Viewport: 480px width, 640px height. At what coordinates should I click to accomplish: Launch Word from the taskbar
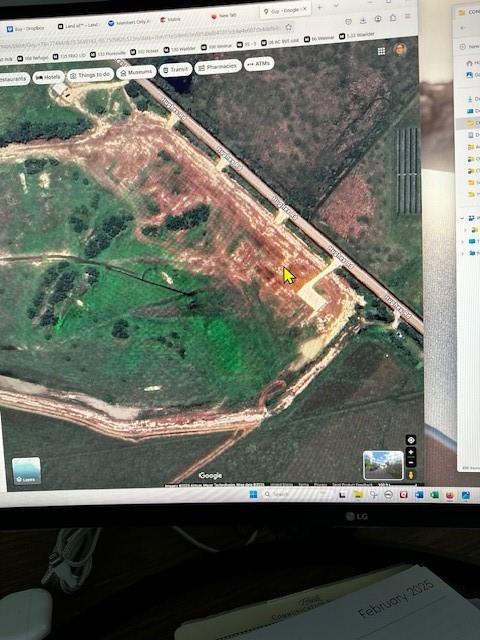pyautogui.click(x=419, y=495)
